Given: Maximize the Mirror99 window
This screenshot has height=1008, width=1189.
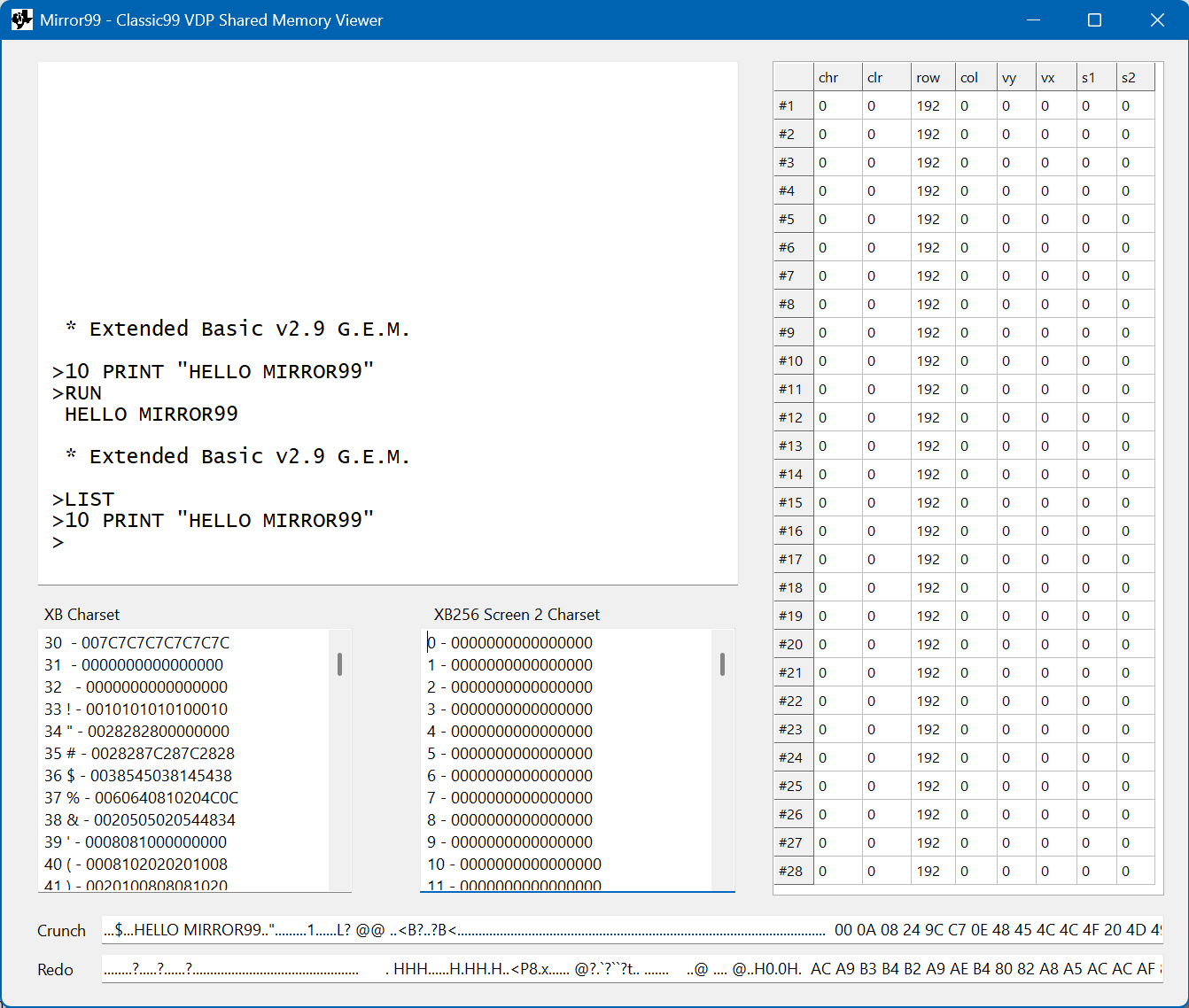Looking at the screenshot, I should tap(1095, 19).
